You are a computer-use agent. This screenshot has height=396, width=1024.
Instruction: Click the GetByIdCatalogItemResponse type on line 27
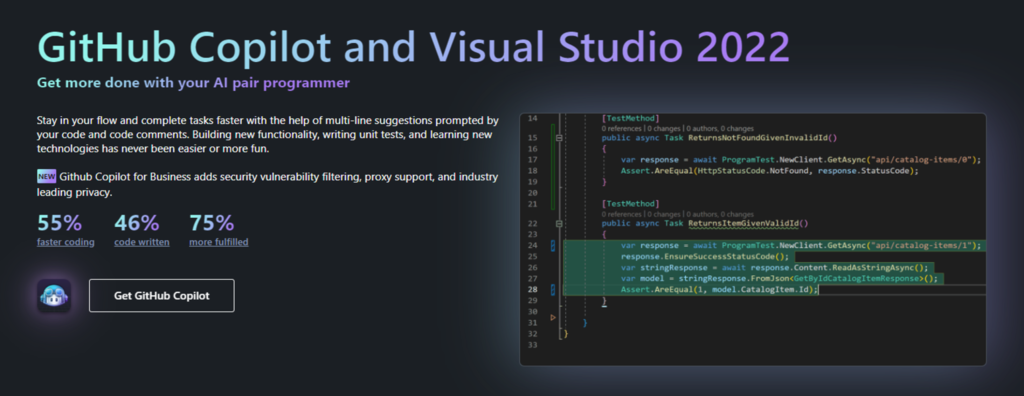pos(856,278)
